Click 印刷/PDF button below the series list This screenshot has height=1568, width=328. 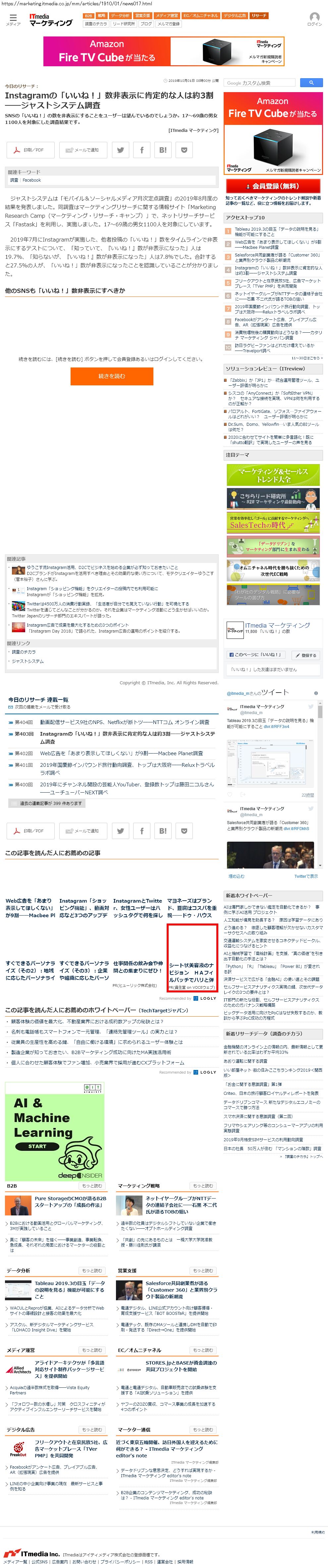point(30,830)
